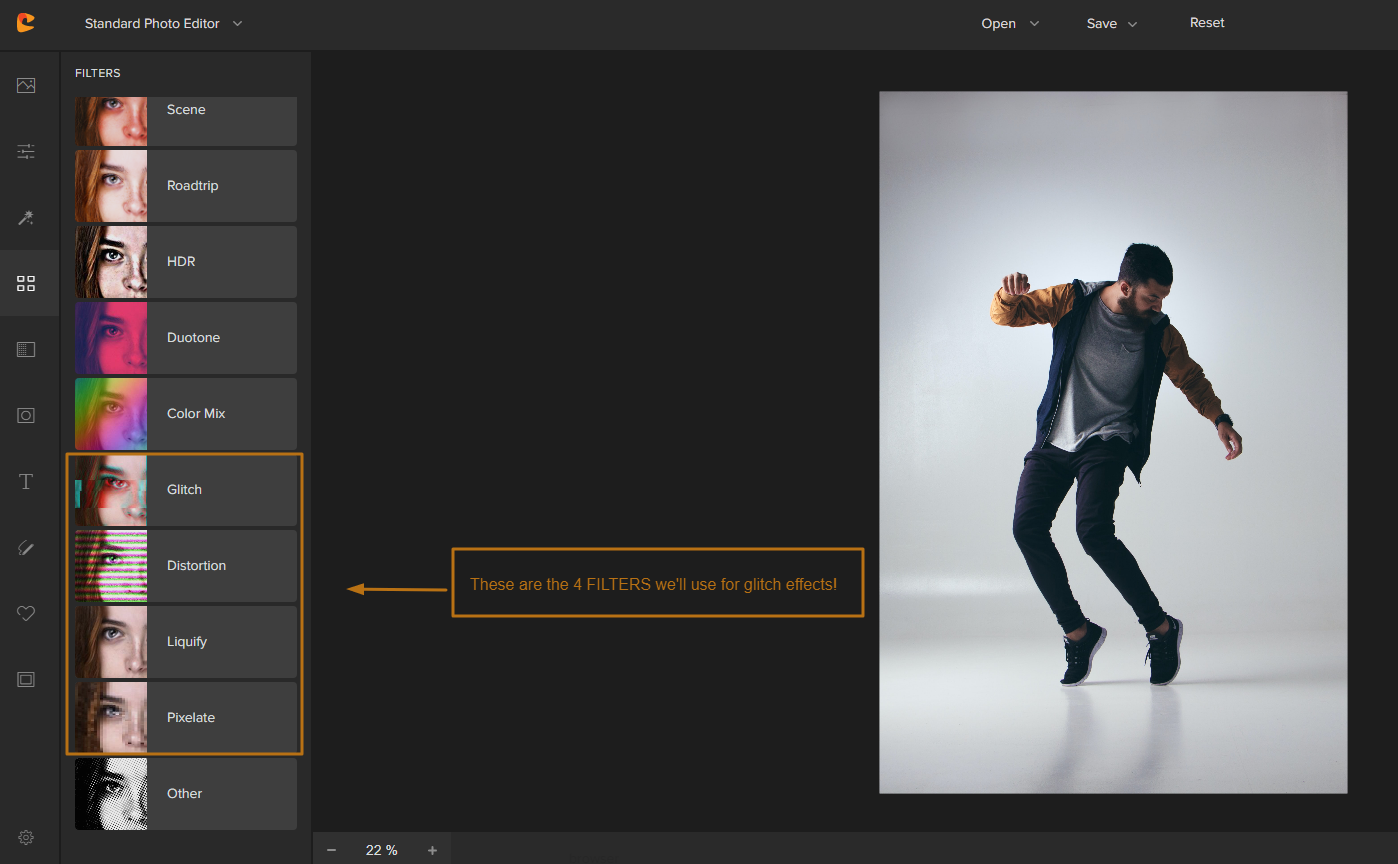
Task: Click the Colorcinch logo icon
Action: click(x=26, y=23)
